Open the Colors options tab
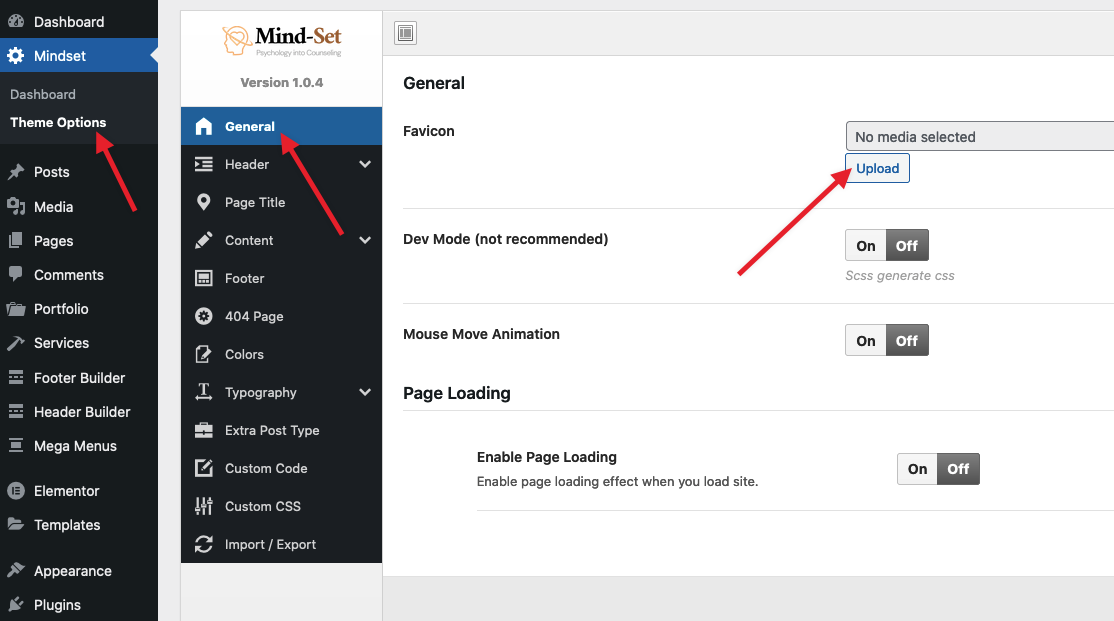 281,354
